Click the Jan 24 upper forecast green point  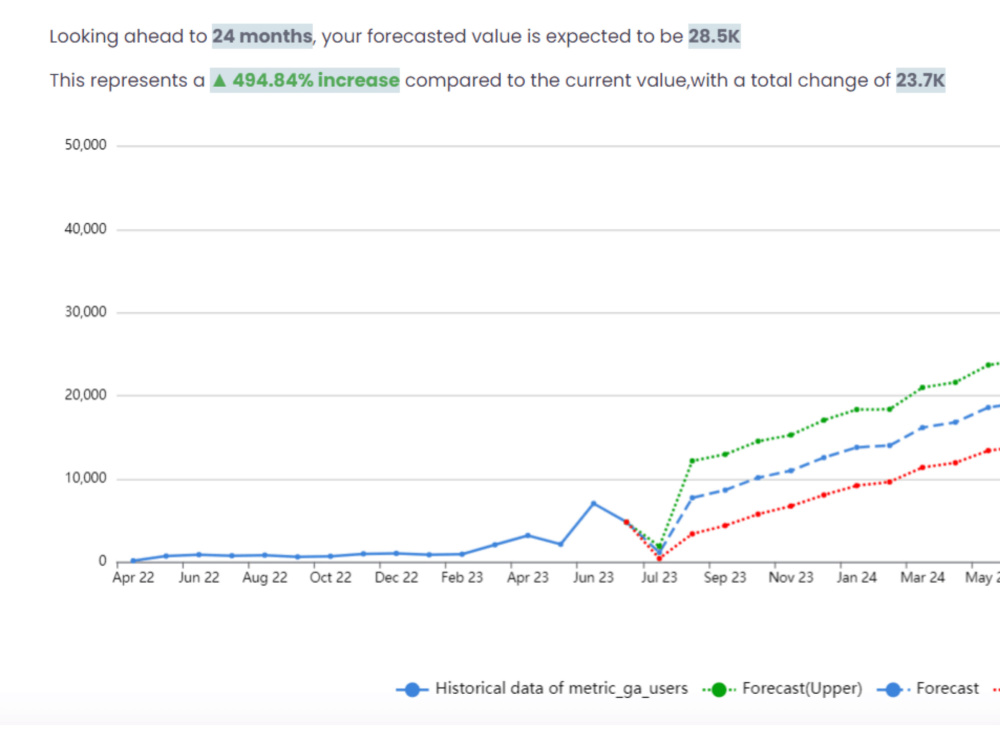857,409
